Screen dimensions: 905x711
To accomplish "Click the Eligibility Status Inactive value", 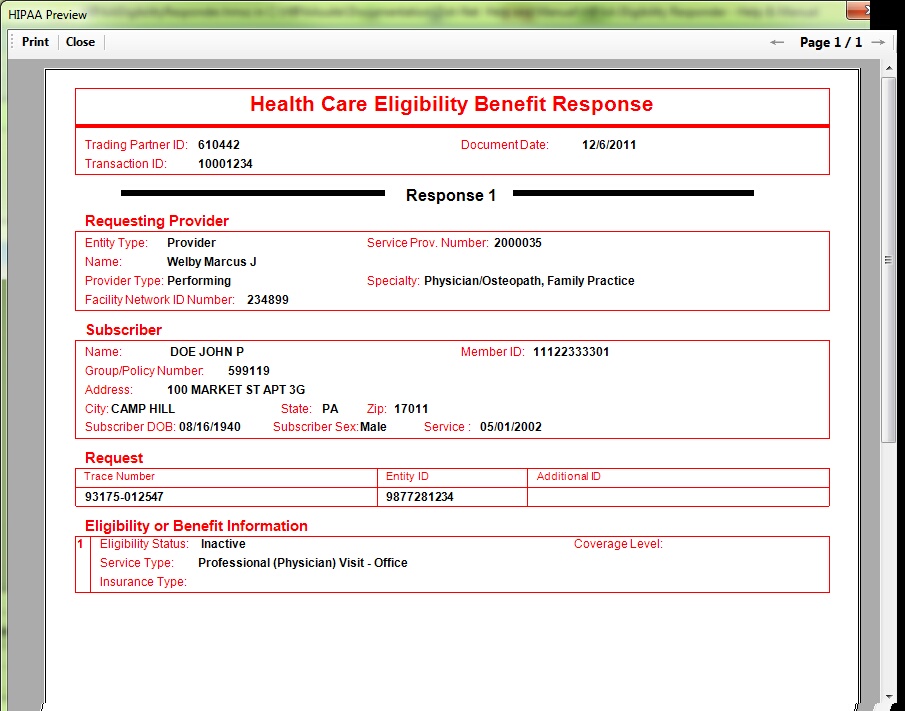I will click(223, 543).
